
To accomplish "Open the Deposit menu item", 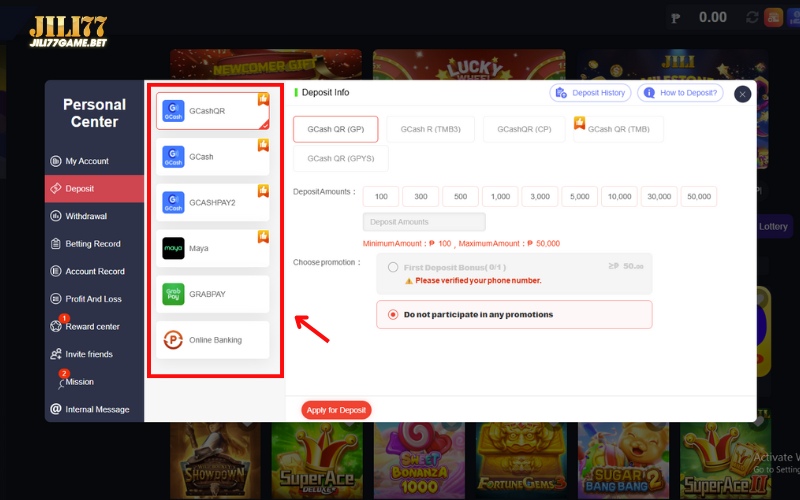I will click(94, 189).
